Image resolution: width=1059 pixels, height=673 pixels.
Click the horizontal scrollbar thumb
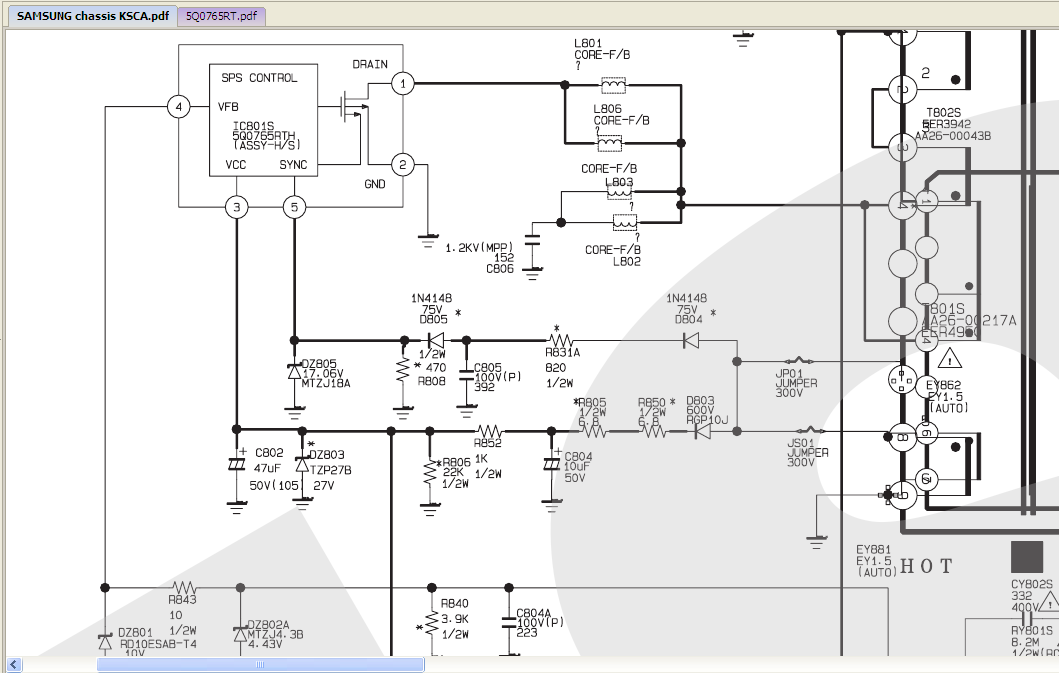[260, 664]
